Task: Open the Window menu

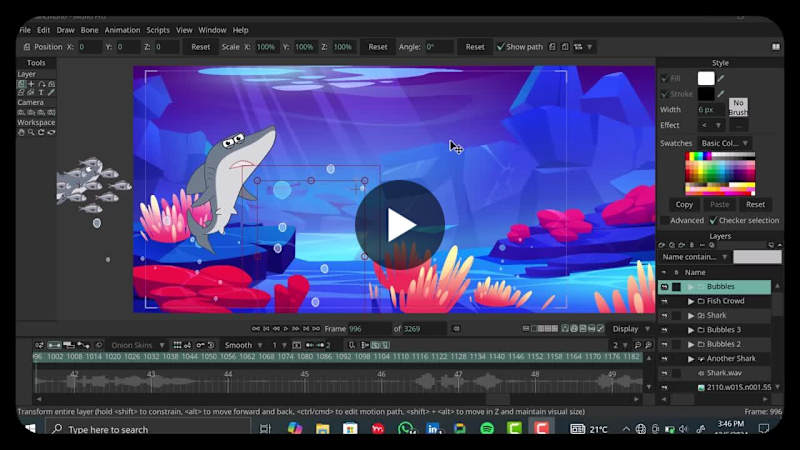Action: click(212, 30)
